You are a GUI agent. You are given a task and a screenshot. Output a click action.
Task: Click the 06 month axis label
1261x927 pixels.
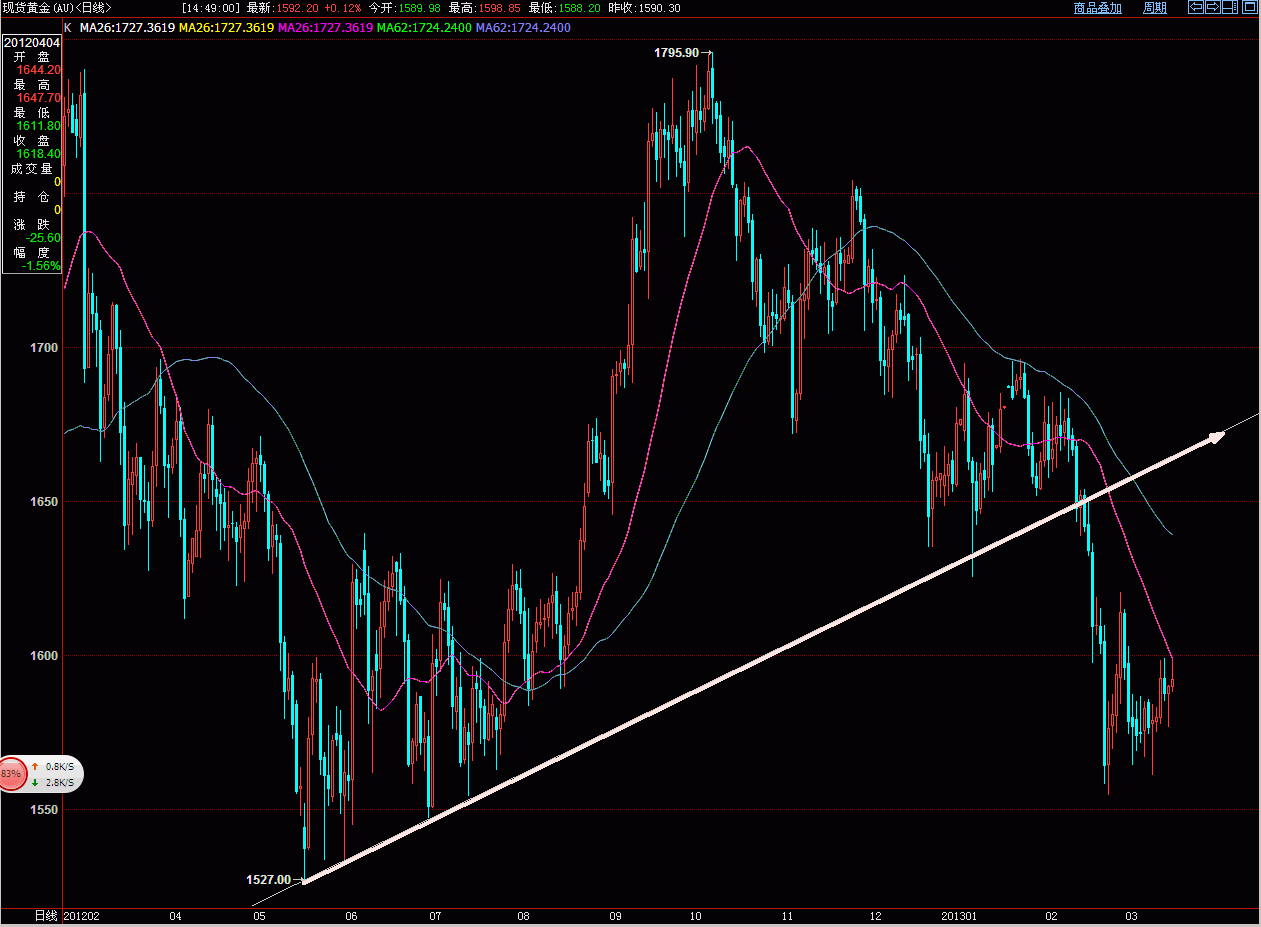pyautogui.click(x=350, y=916)
